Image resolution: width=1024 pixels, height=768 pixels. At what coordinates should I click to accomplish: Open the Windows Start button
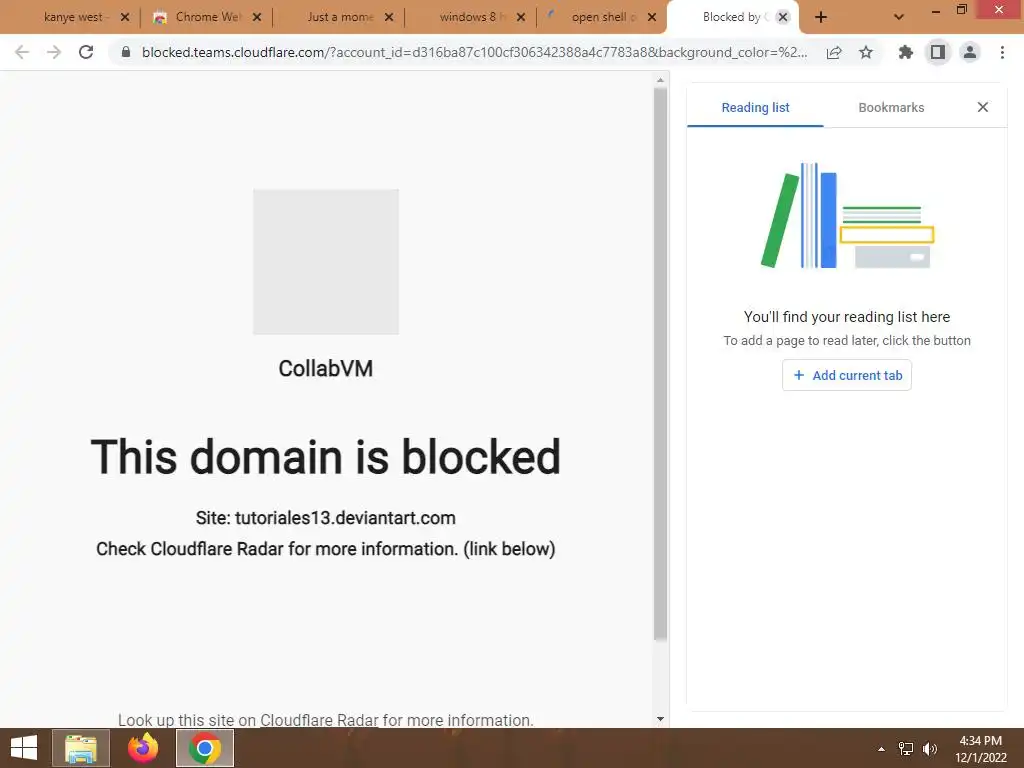tap(24, 748)
